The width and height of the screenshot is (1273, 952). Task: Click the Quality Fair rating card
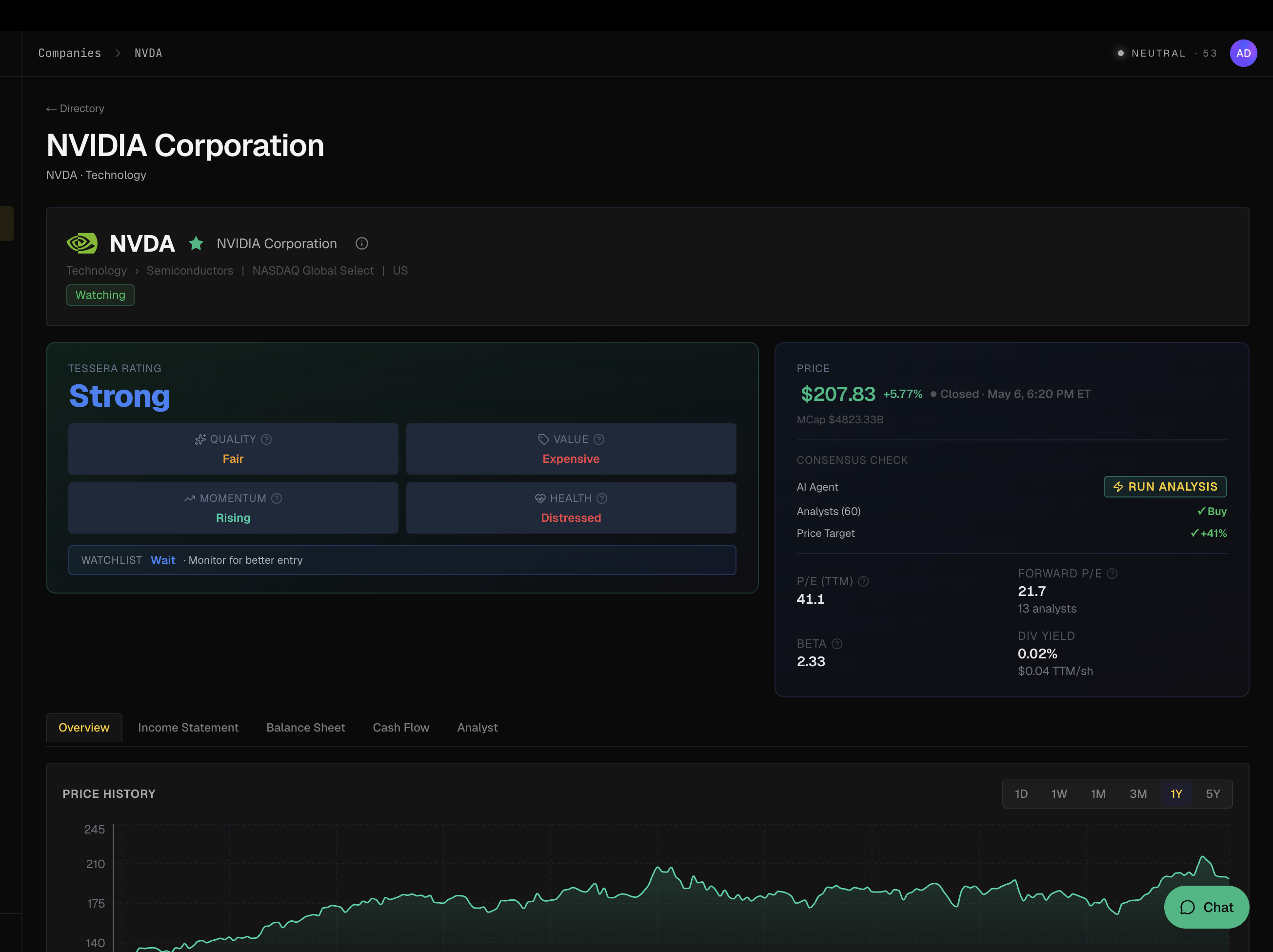click(x=233, y=449)
